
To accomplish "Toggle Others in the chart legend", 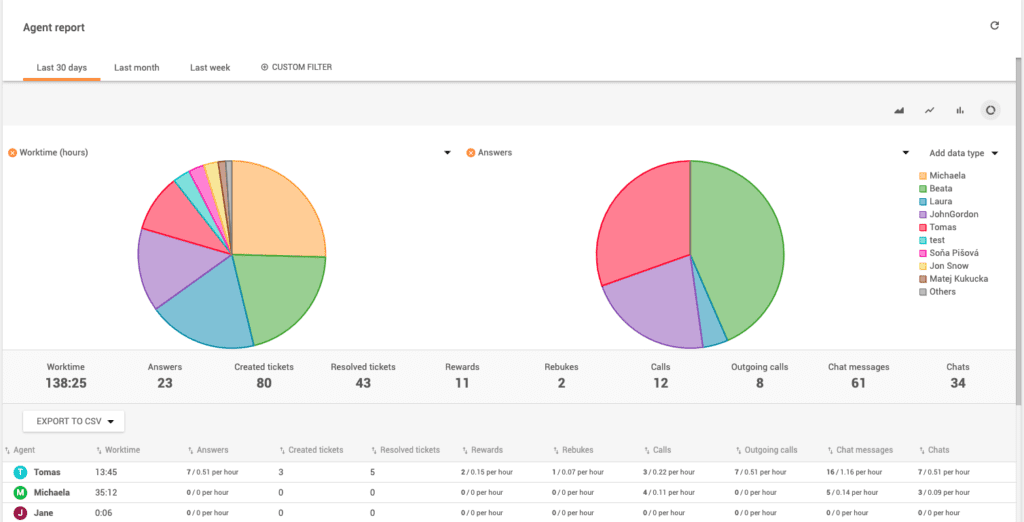I will pos(942,292).
